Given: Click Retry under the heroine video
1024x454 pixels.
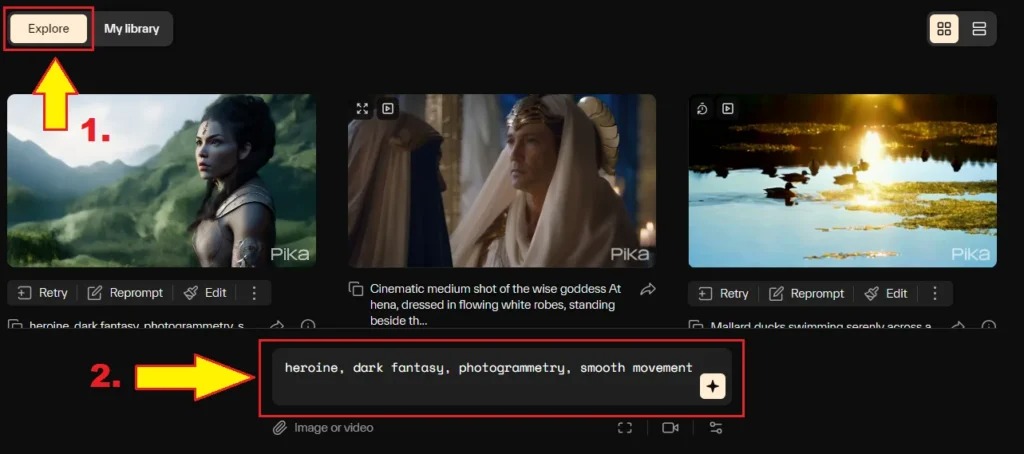Looking at the screenshot, I should [43, 293].
